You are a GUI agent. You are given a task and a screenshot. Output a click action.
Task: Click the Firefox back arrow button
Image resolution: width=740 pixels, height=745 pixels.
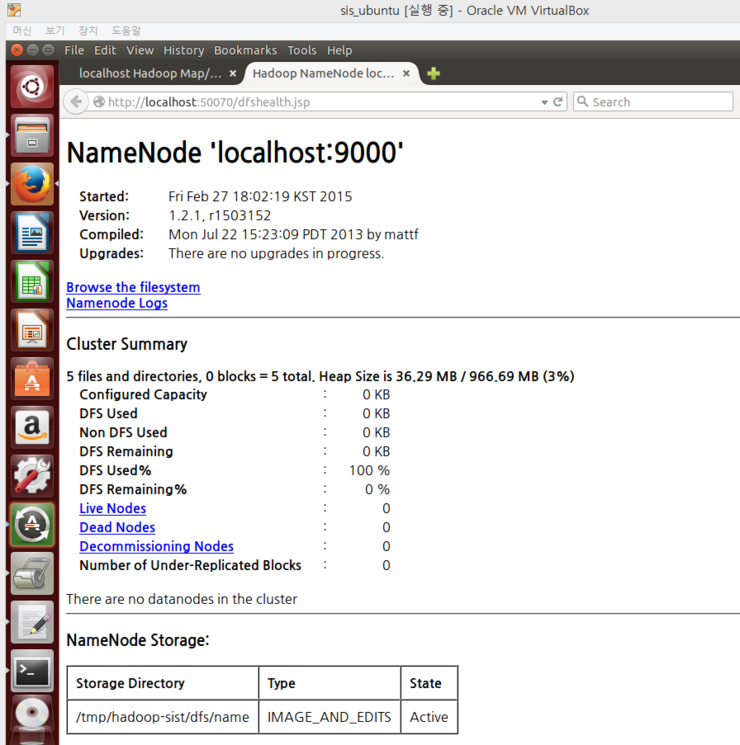(x=76, y=102)
